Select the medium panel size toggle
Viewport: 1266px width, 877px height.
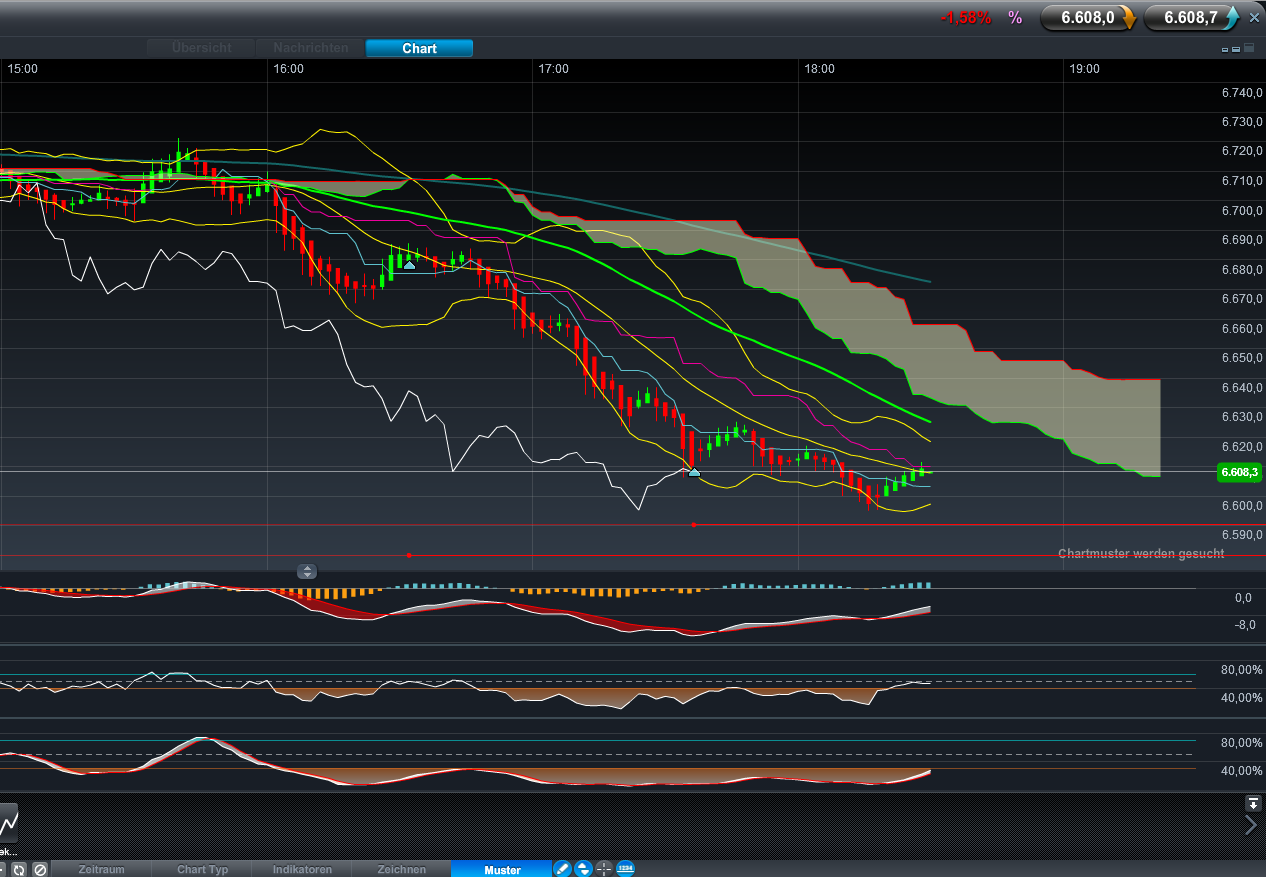[x=1237, y=48]
